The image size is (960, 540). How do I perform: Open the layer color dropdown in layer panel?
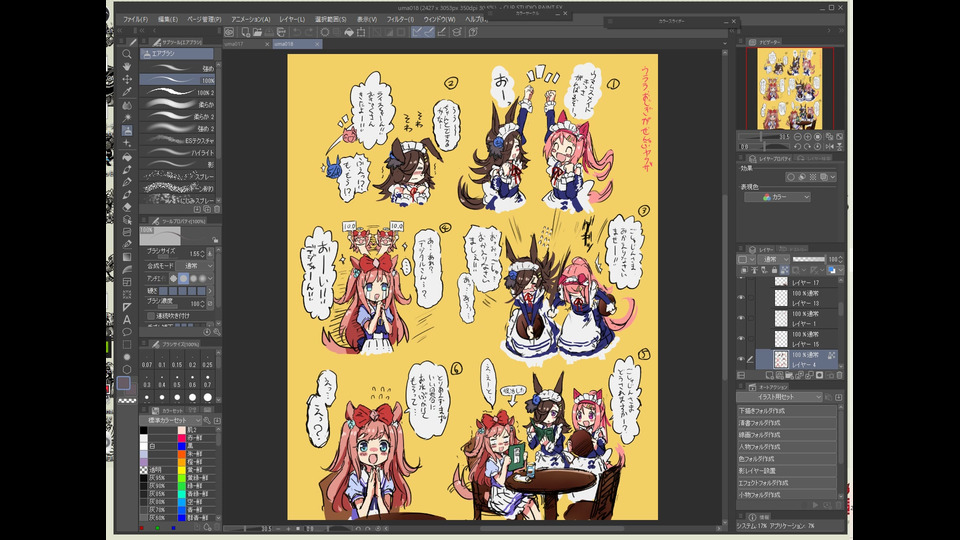pyautogui.click(x=834, y=270)
